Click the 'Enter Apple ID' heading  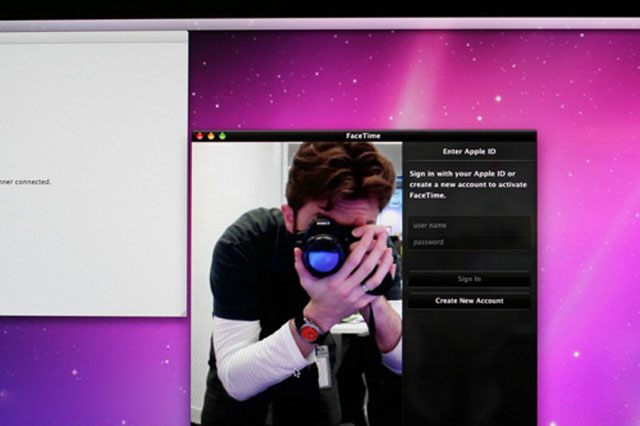point(469,151)
